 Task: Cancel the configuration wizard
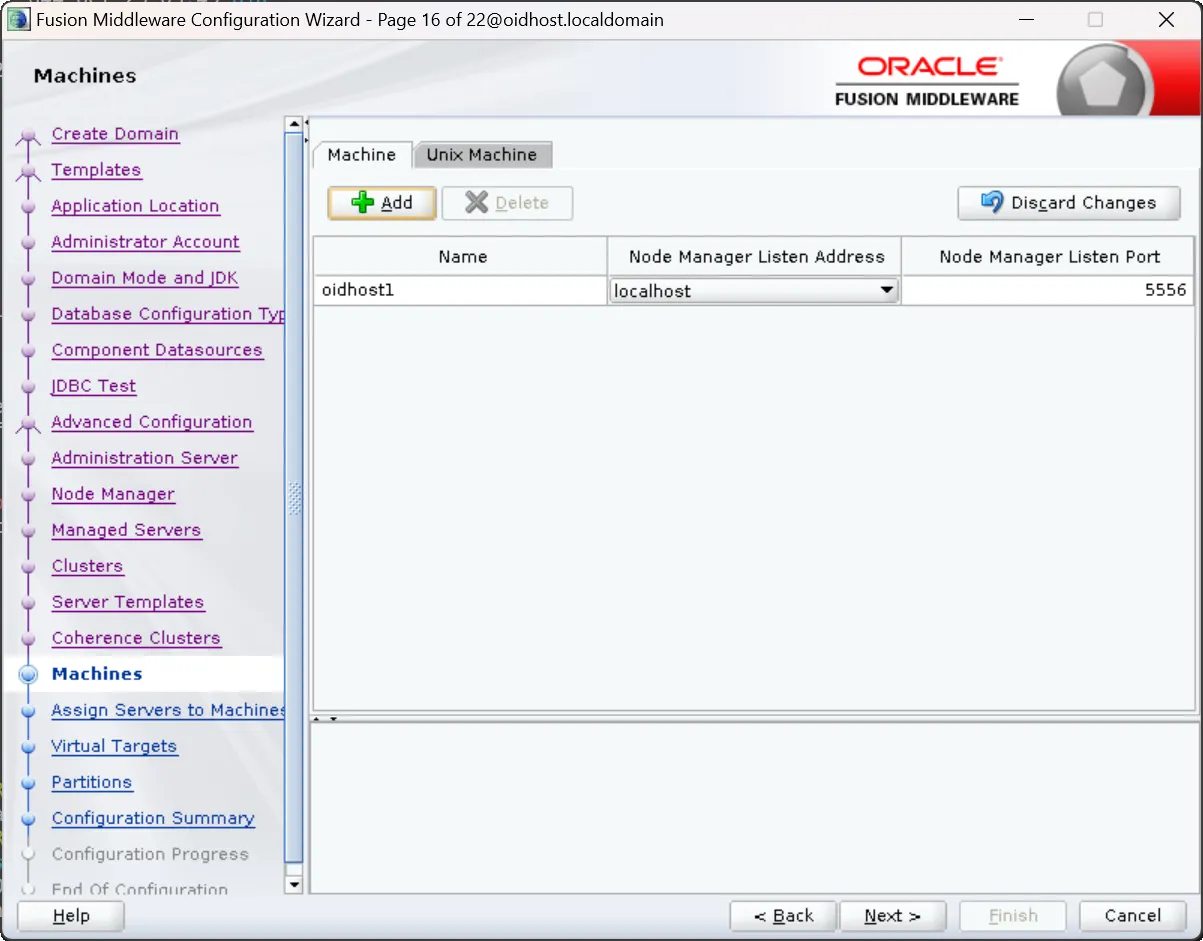(x=1133, y=916)
